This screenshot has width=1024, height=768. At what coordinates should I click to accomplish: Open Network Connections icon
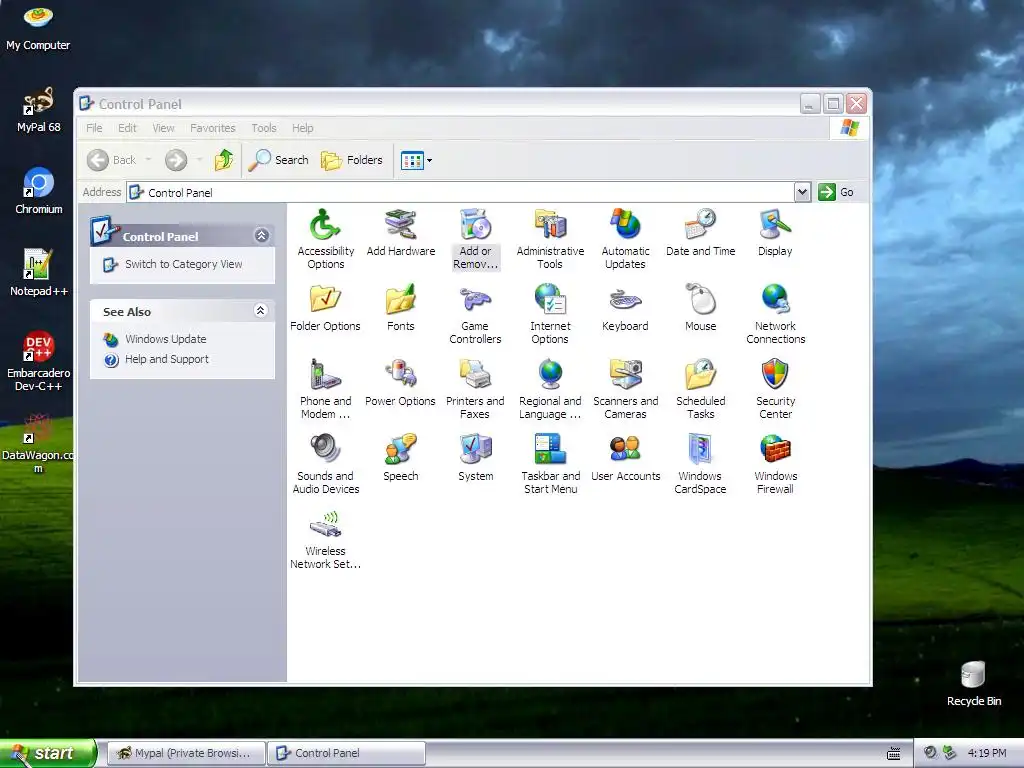point(775,314)
